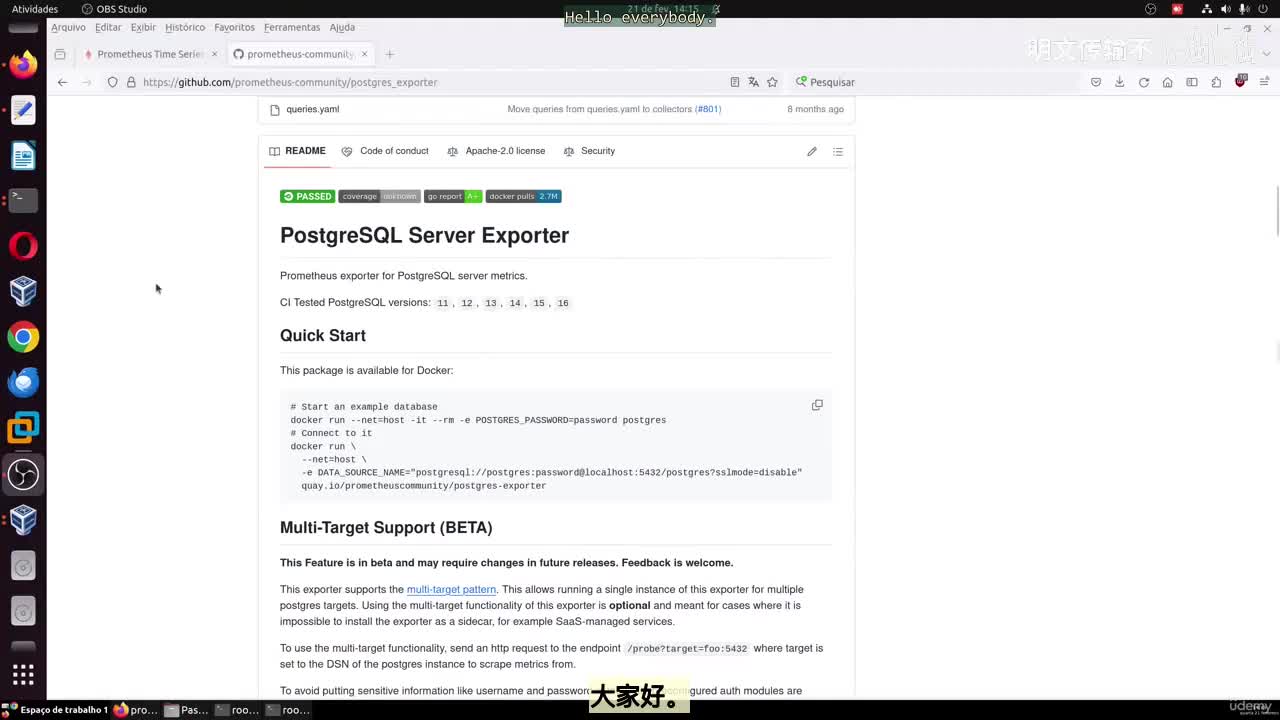Go to the Firefox home page
The width and height of the screenshot is (1280, 720).
(1167, 82)
